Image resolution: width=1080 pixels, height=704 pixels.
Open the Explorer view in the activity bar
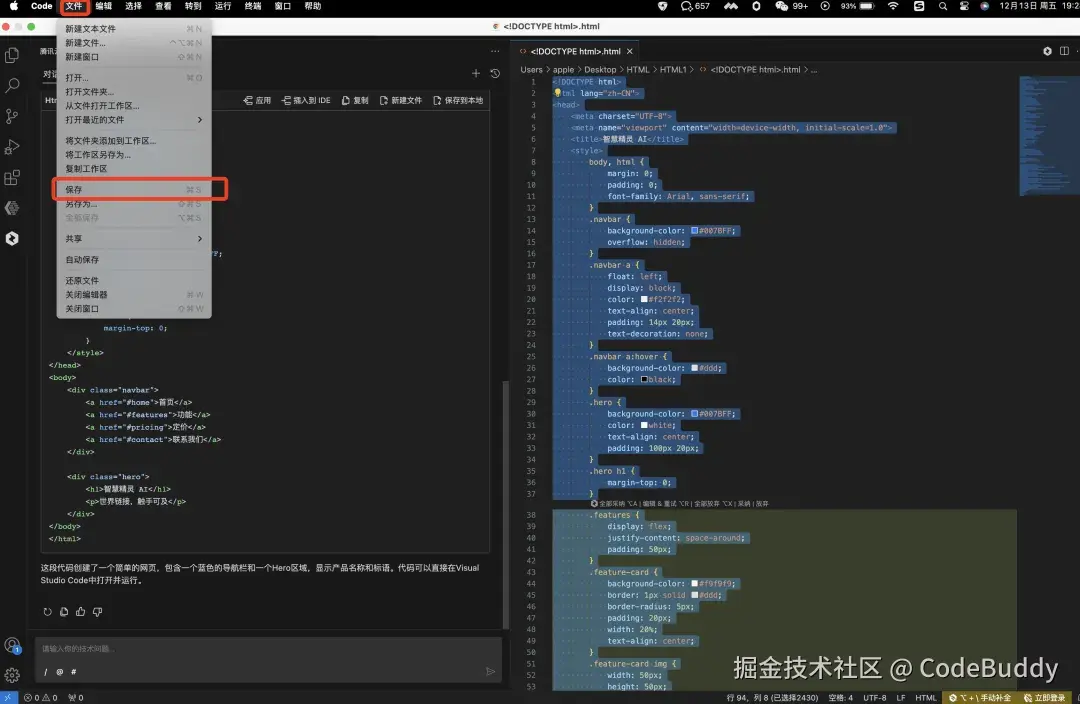12,55
